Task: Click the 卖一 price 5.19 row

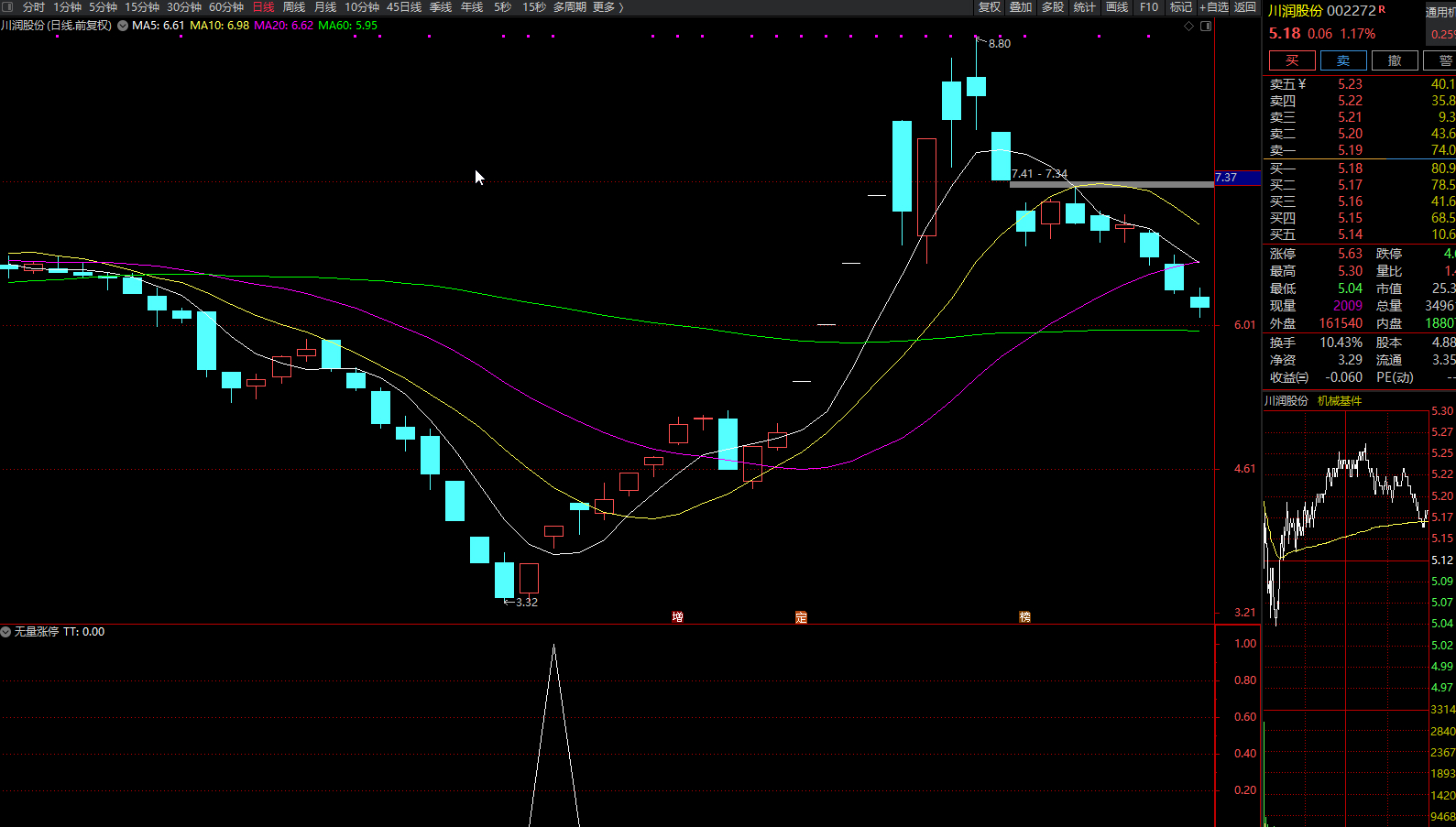Action: [1360, 150]
